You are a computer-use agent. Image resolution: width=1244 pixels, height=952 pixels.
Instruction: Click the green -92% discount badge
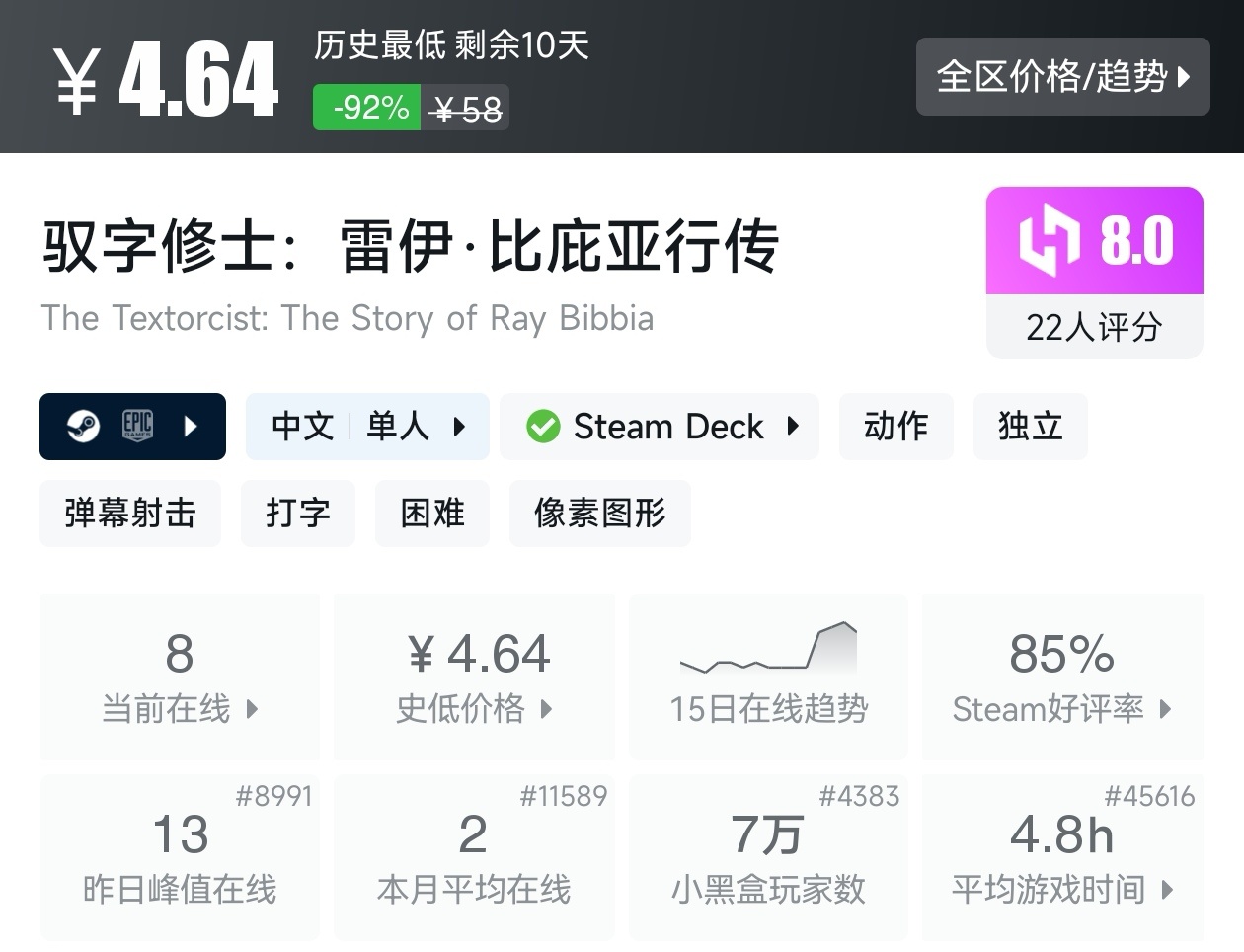[x=367, y=108]
